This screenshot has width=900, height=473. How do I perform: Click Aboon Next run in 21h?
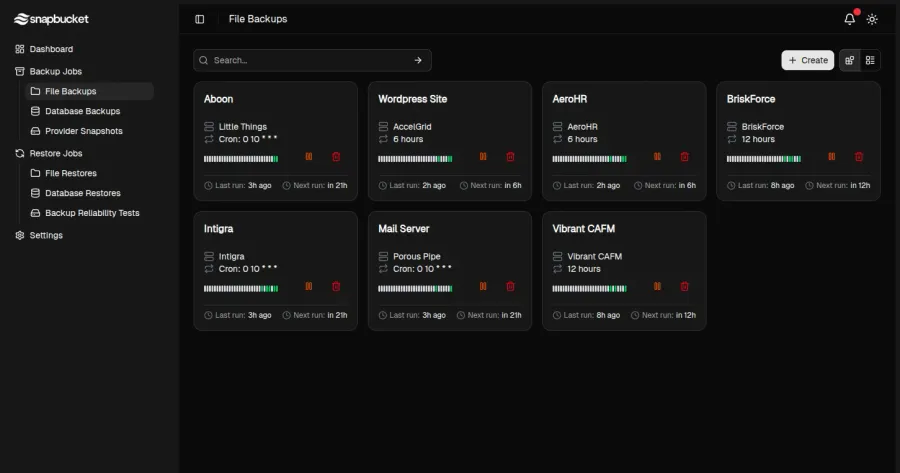click(315, 185)
